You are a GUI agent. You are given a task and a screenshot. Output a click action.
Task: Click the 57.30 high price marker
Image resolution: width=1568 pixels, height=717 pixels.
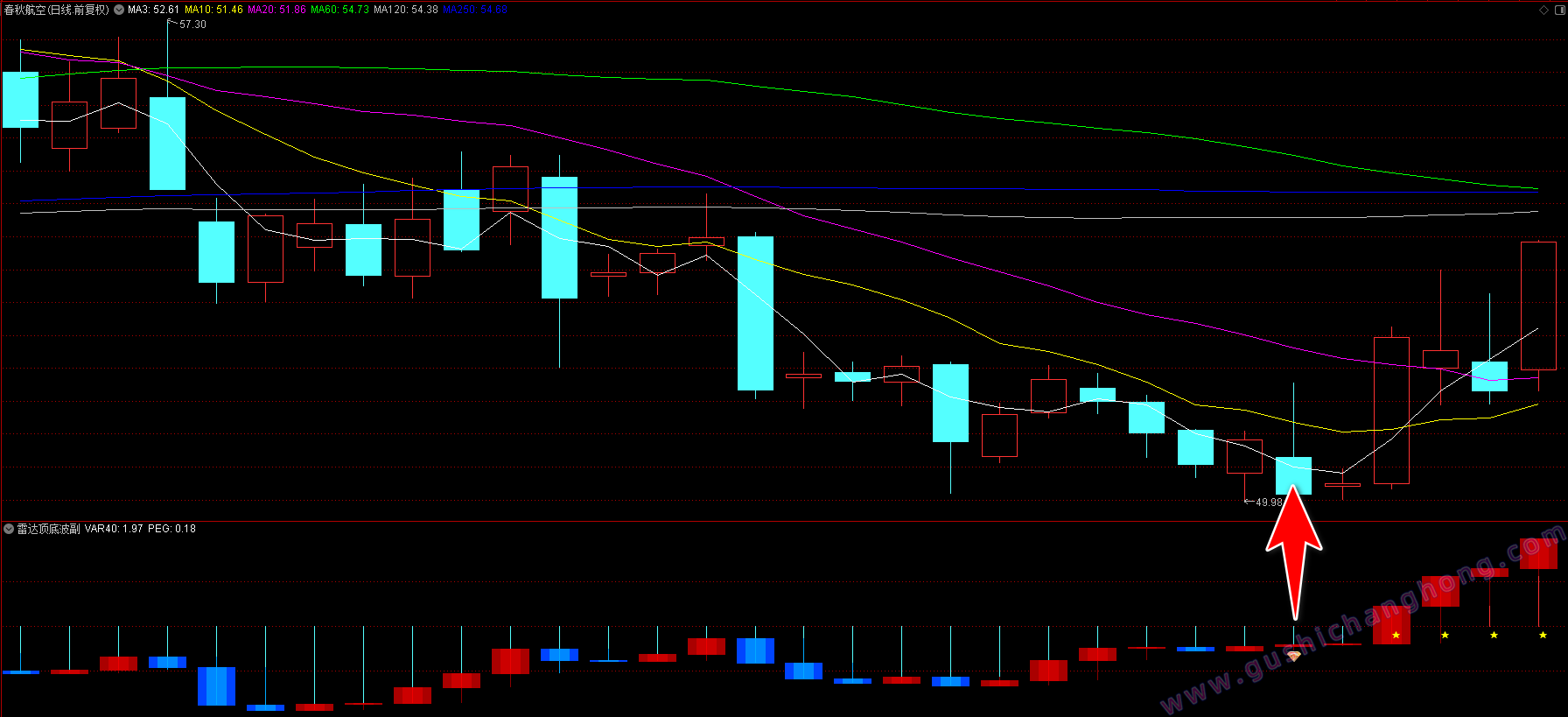[x=192, y=25]
